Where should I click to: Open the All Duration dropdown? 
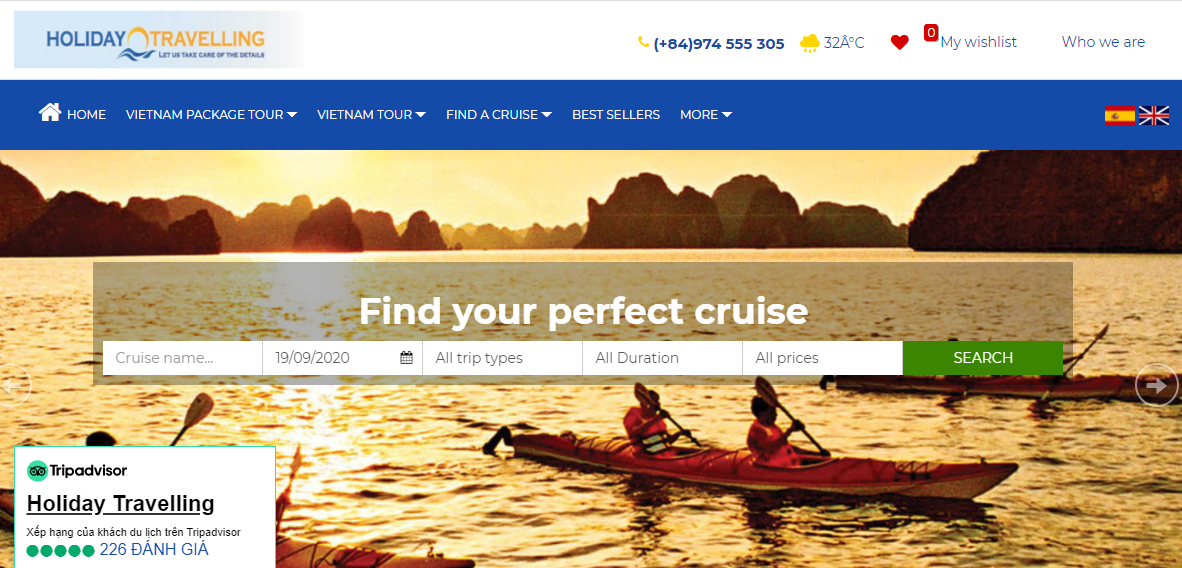click(663, 358)
